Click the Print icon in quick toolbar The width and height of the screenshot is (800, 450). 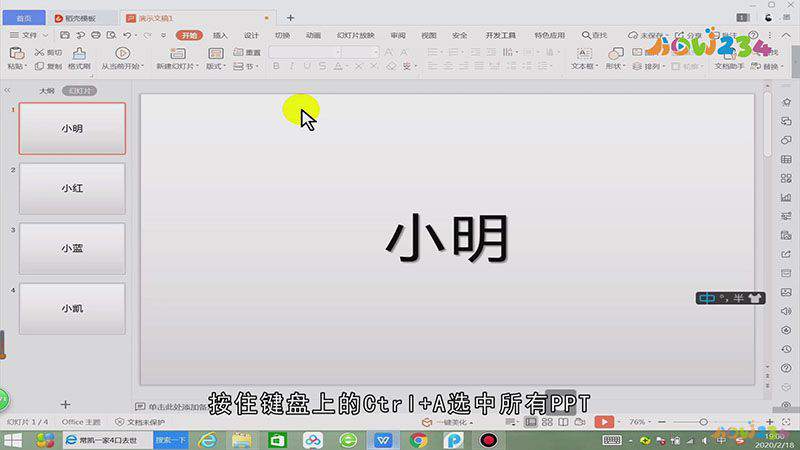pos(95,35)
